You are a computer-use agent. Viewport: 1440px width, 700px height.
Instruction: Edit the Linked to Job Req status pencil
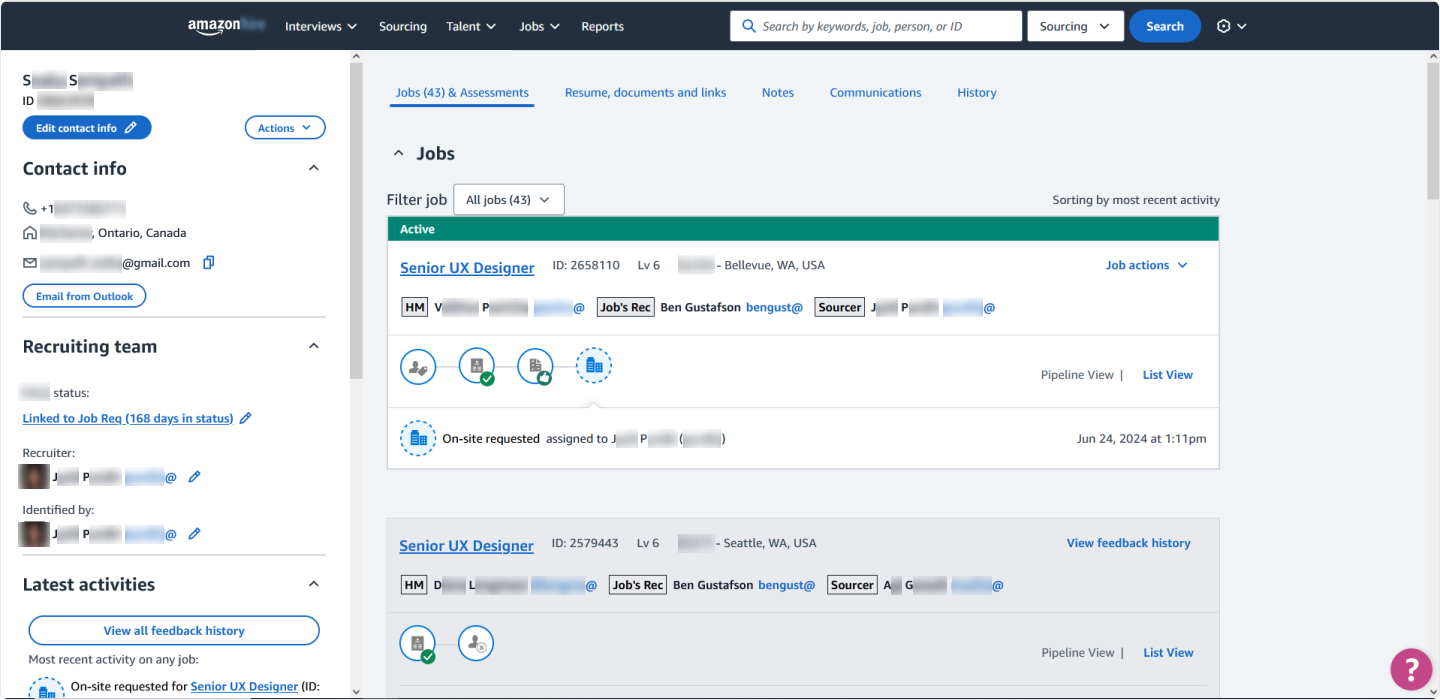point(246,418)
